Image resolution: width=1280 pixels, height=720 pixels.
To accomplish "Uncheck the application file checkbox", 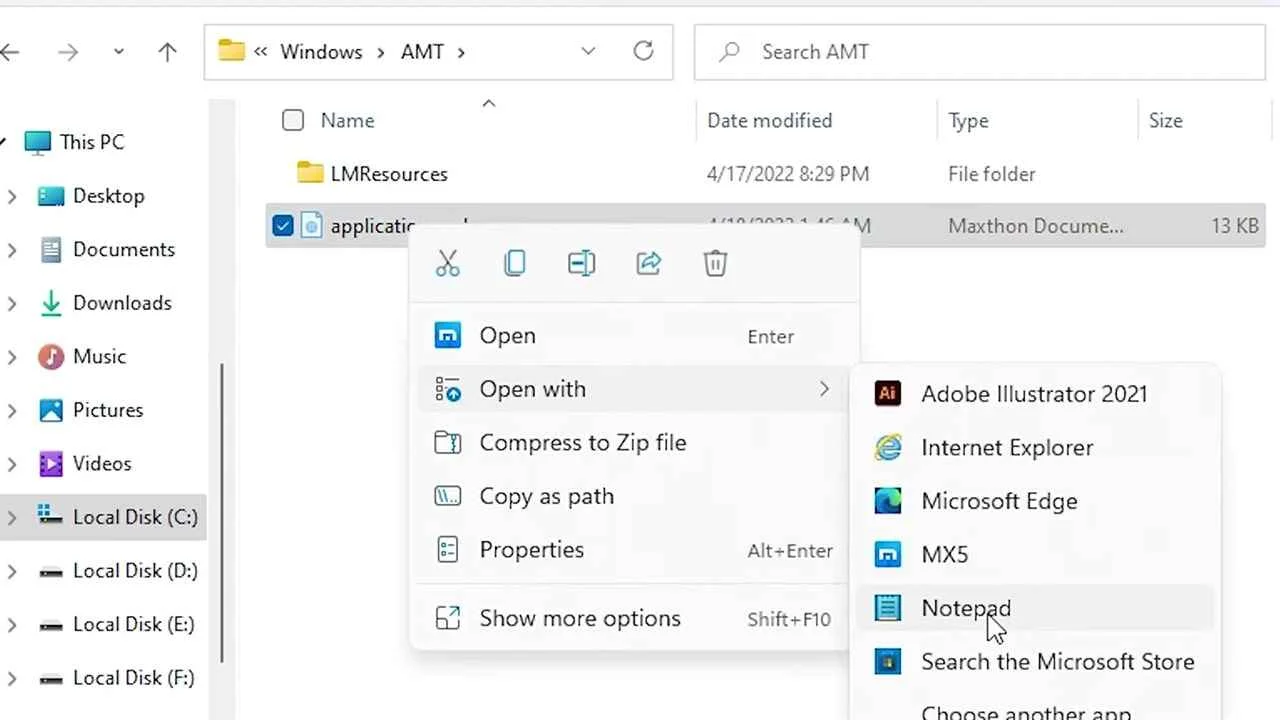I will point(283,226).
